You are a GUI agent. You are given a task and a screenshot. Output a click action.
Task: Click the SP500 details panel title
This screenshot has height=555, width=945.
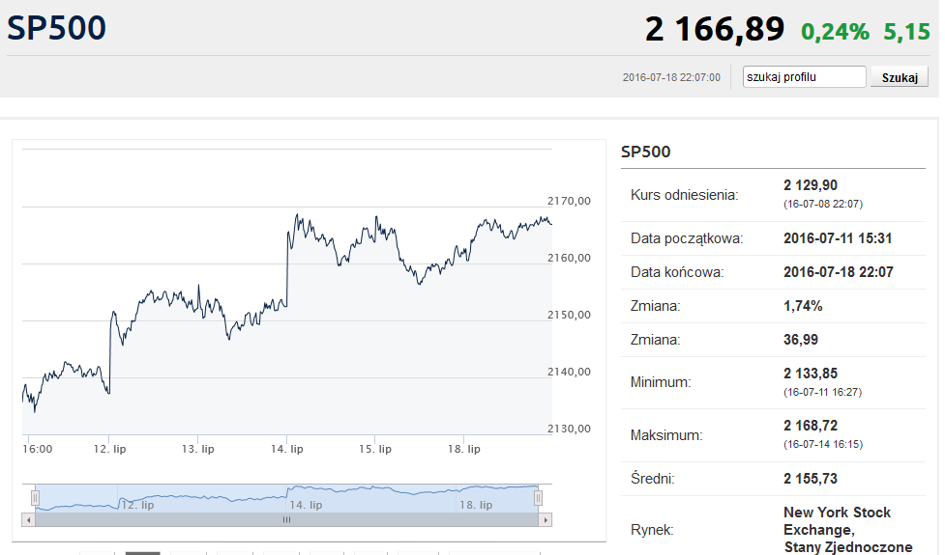(645, 152)
